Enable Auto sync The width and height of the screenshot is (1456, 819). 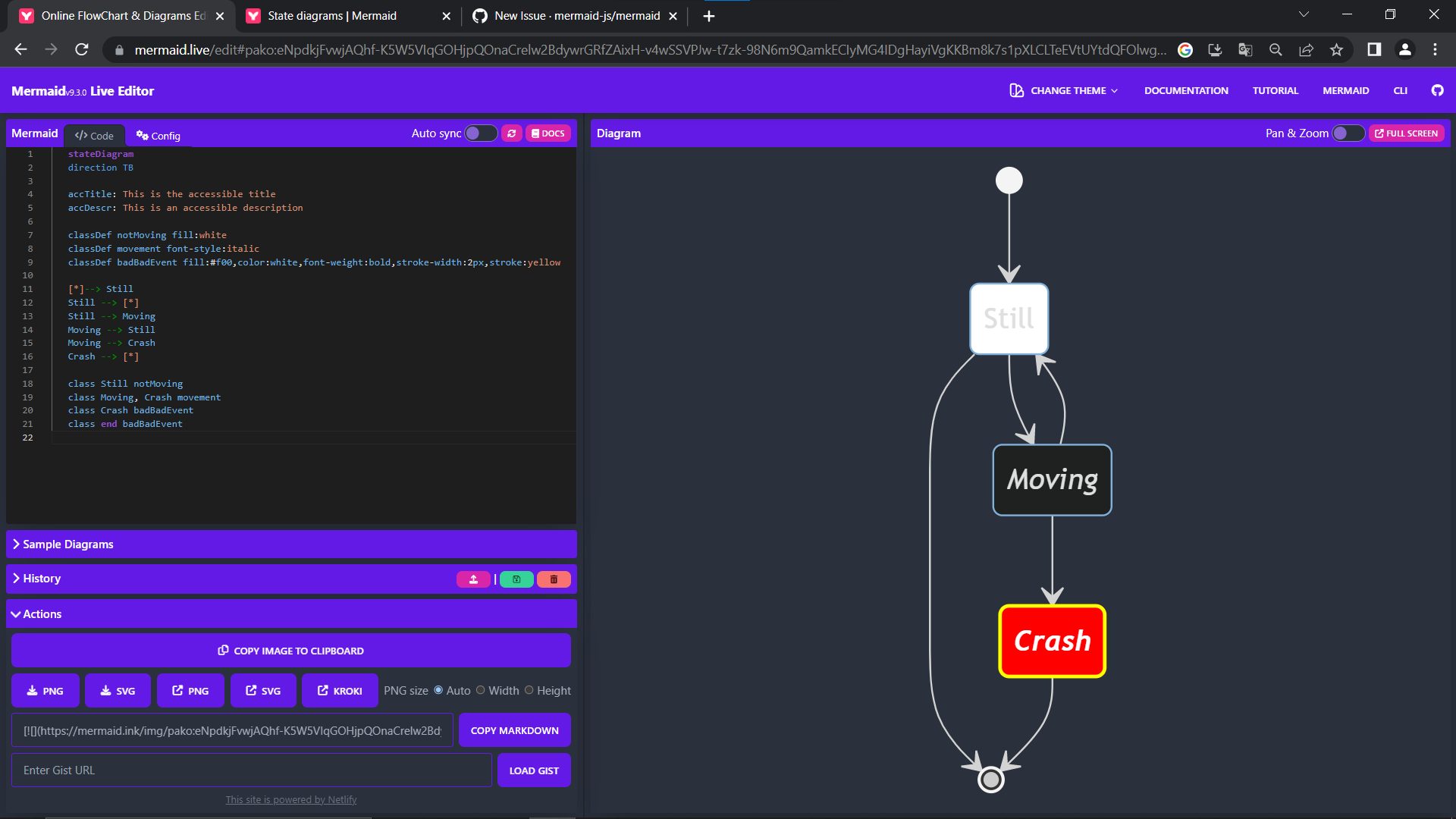[480, 133]
